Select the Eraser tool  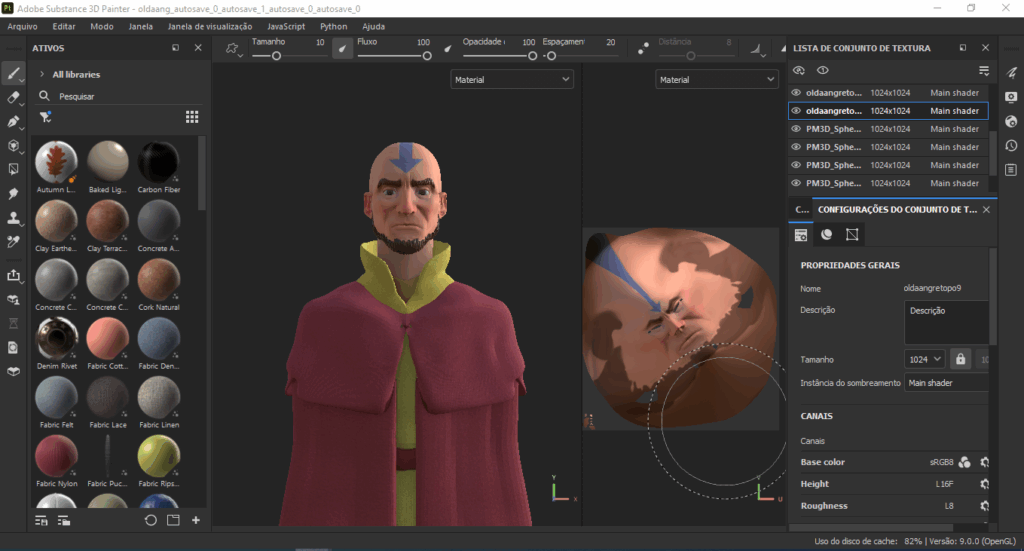click(13, 97)
